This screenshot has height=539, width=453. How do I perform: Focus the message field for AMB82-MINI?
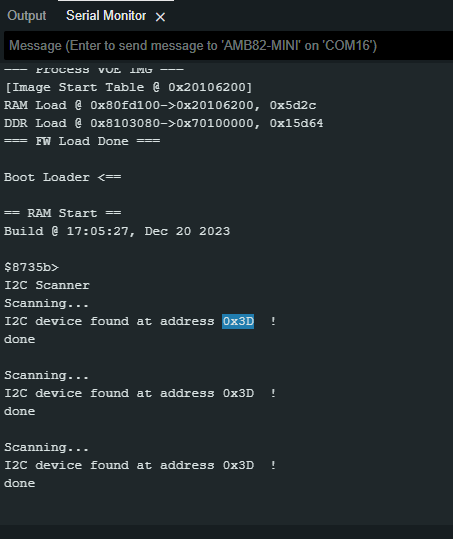coord(228,46)
